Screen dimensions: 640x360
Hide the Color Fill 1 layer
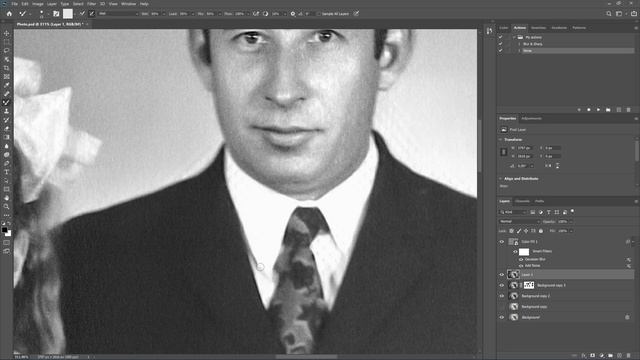pos(502,242)
